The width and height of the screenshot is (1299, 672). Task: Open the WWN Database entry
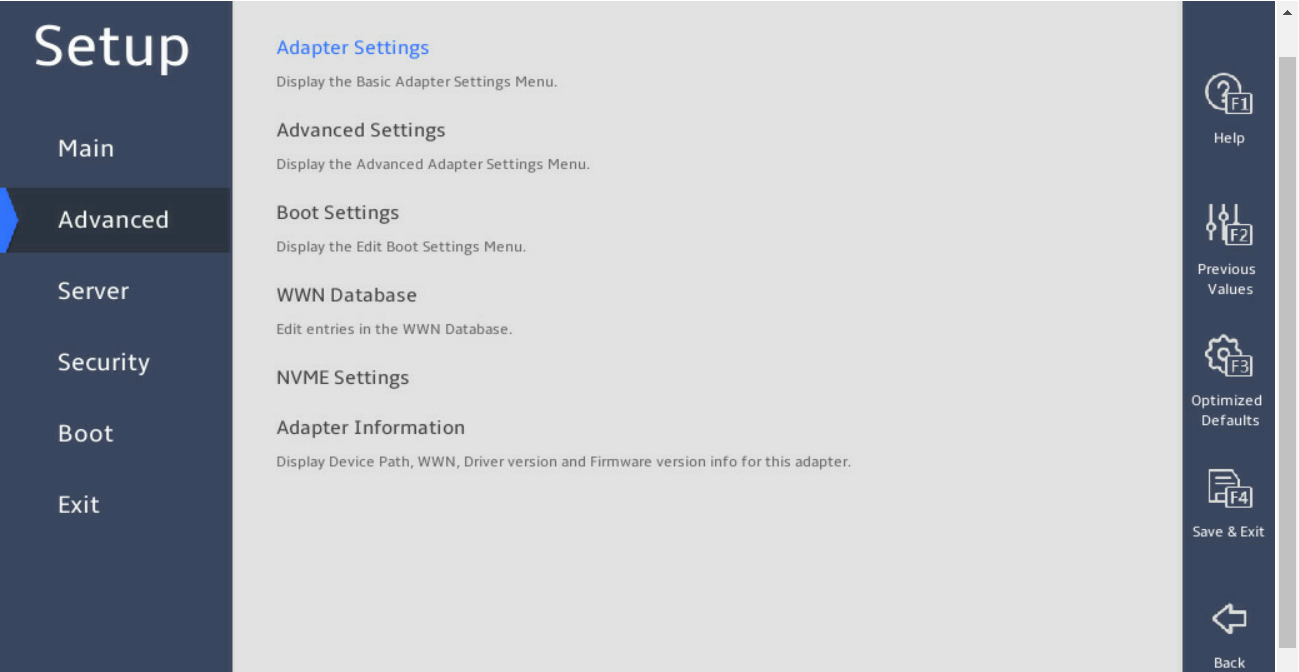click(x=347, y=295)
